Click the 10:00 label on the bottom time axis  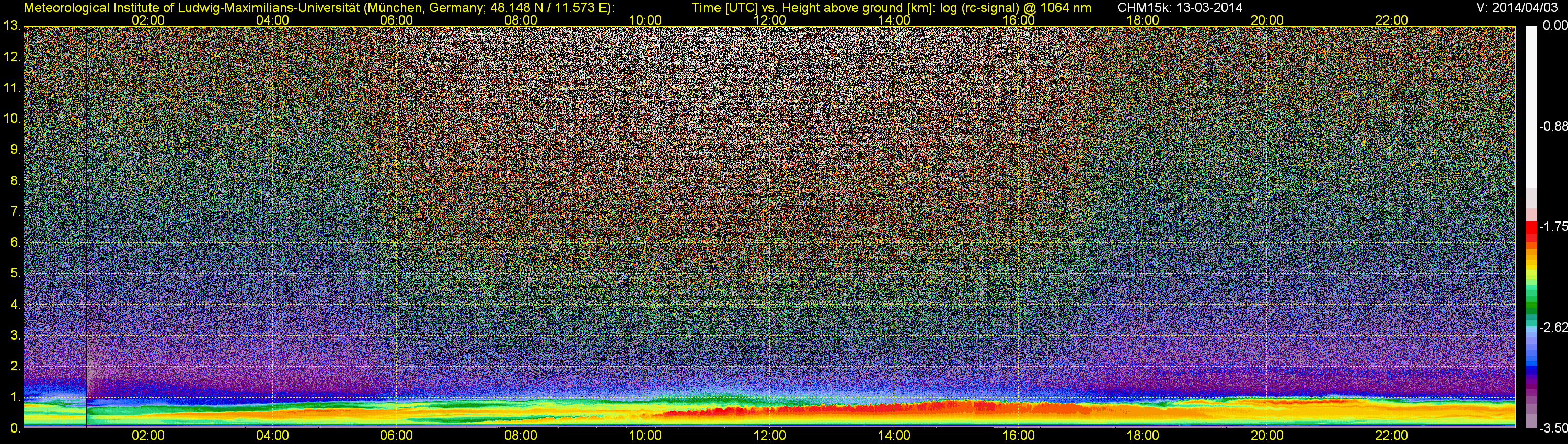pos(645,436)
